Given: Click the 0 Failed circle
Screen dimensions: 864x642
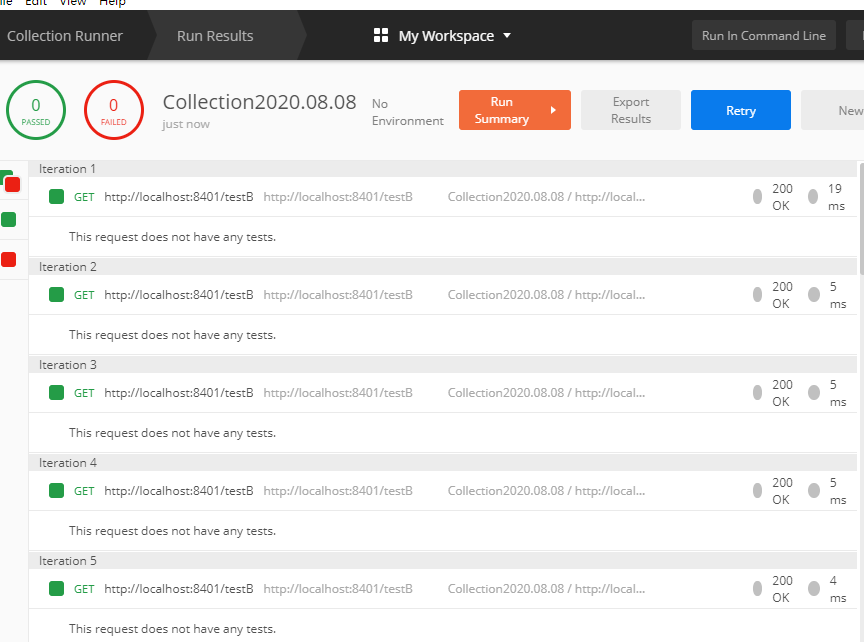Looking at the screenshot, I should click(114, 110).
